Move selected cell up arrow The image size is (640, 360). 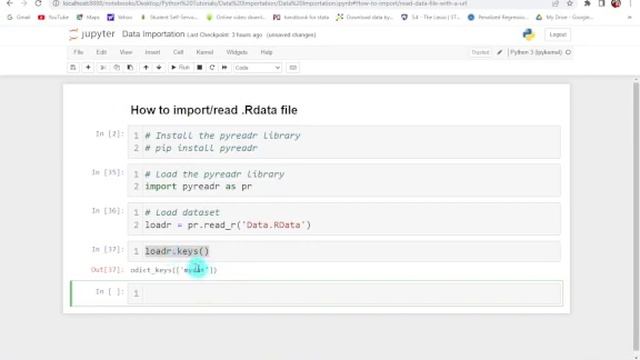tap(146, 67)
